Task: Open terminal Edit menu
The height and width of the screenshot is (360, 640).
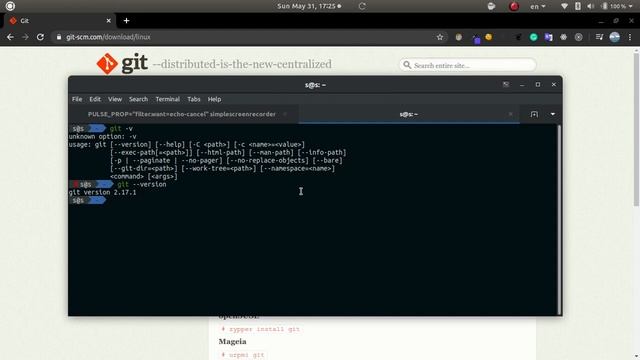Action: pos(95,99)
